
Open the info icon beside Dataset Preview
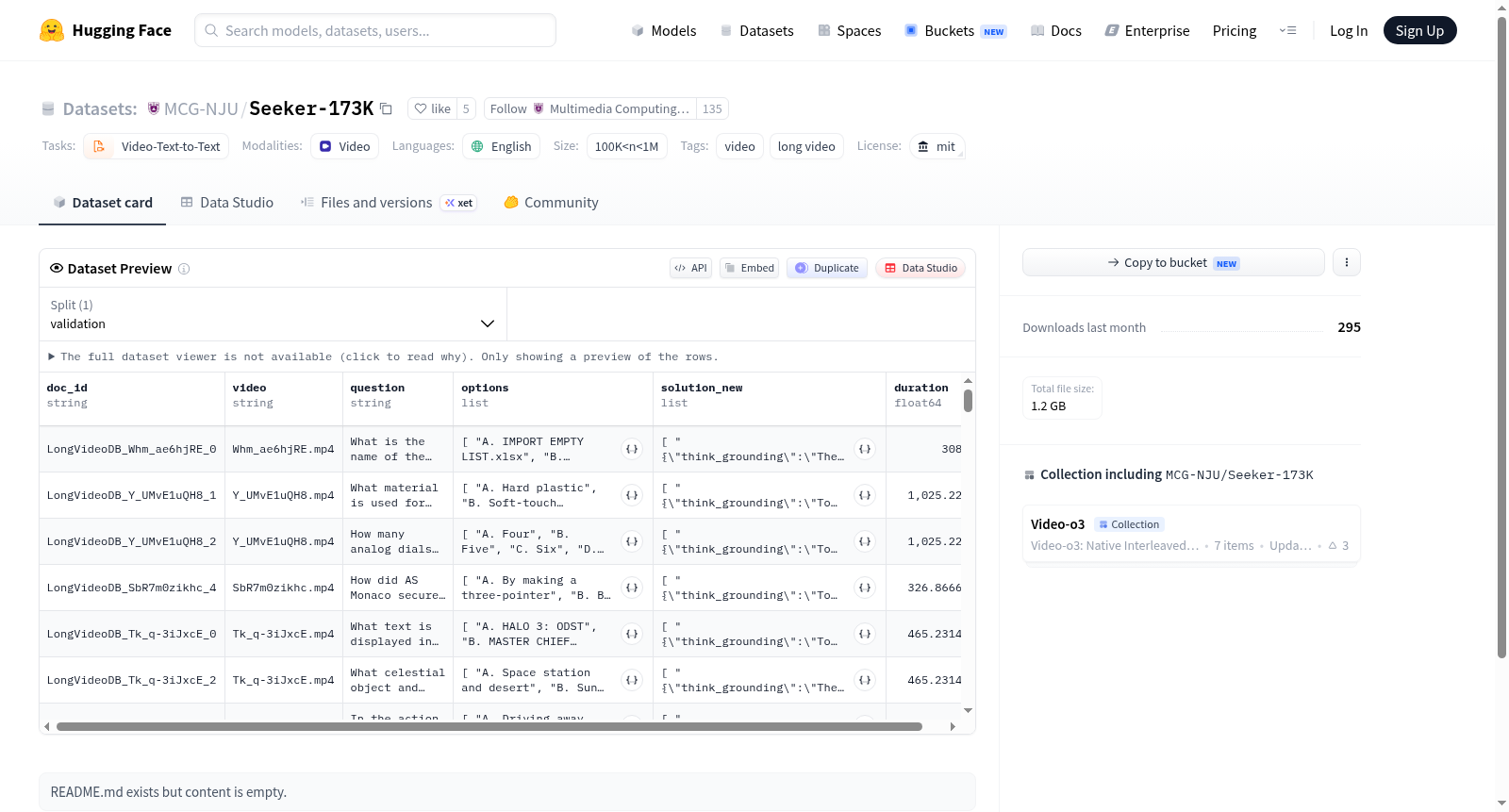pyautogui.click(x=184, y=269)
